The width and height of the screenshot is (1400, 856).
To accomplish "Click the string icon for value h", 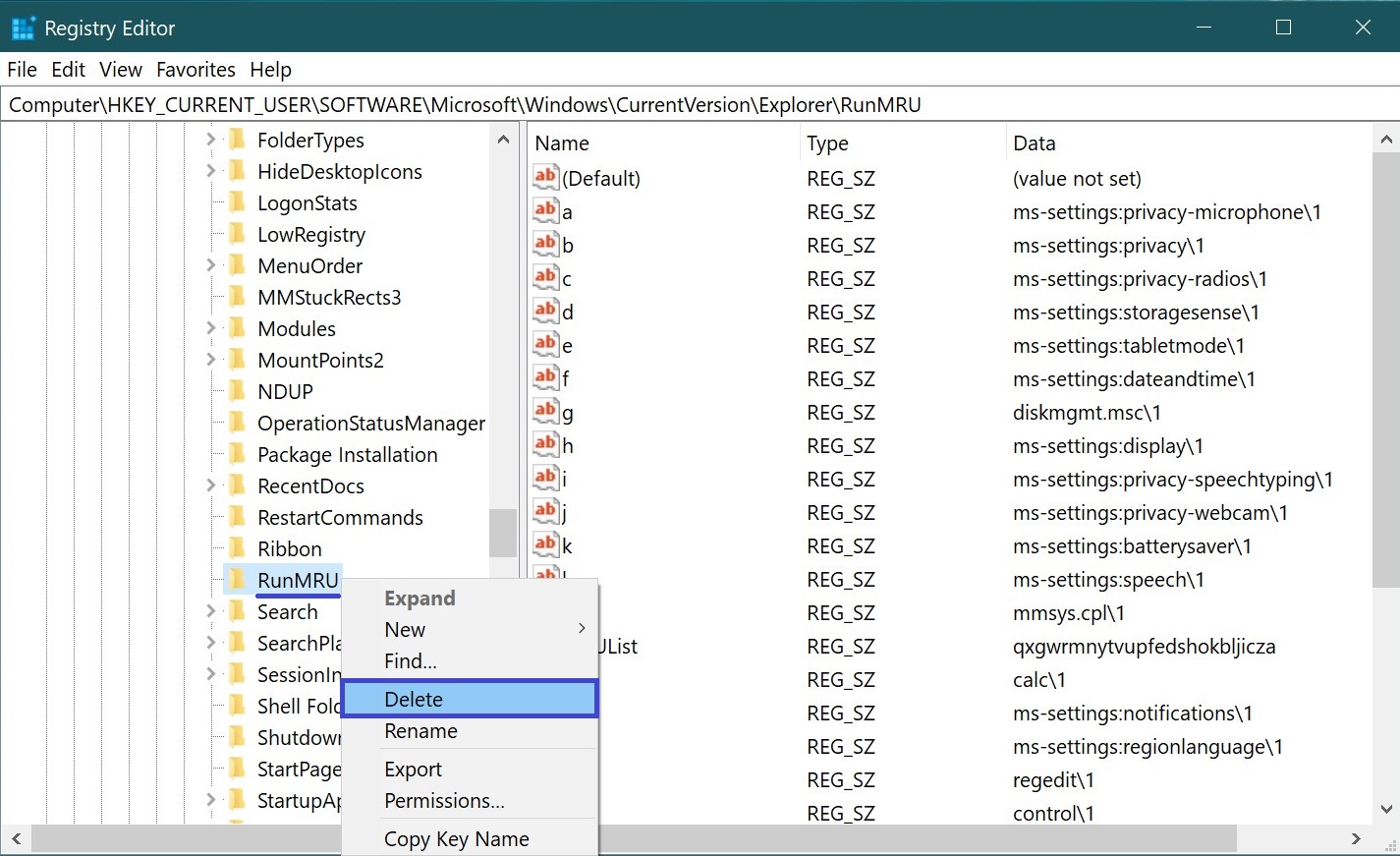I will tap(546, 444).
